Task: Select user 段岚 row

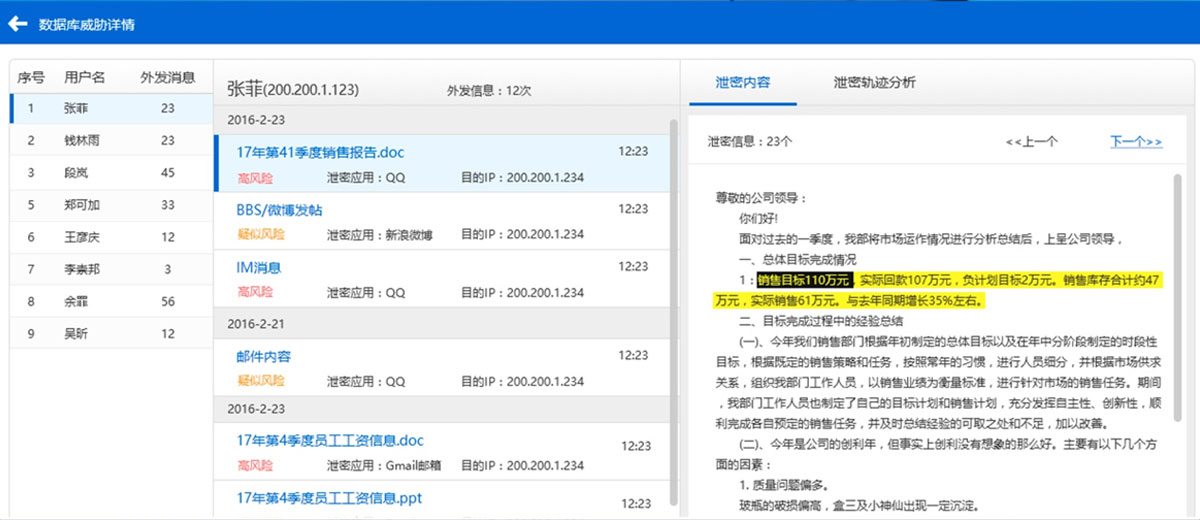Action: (110, 172)
